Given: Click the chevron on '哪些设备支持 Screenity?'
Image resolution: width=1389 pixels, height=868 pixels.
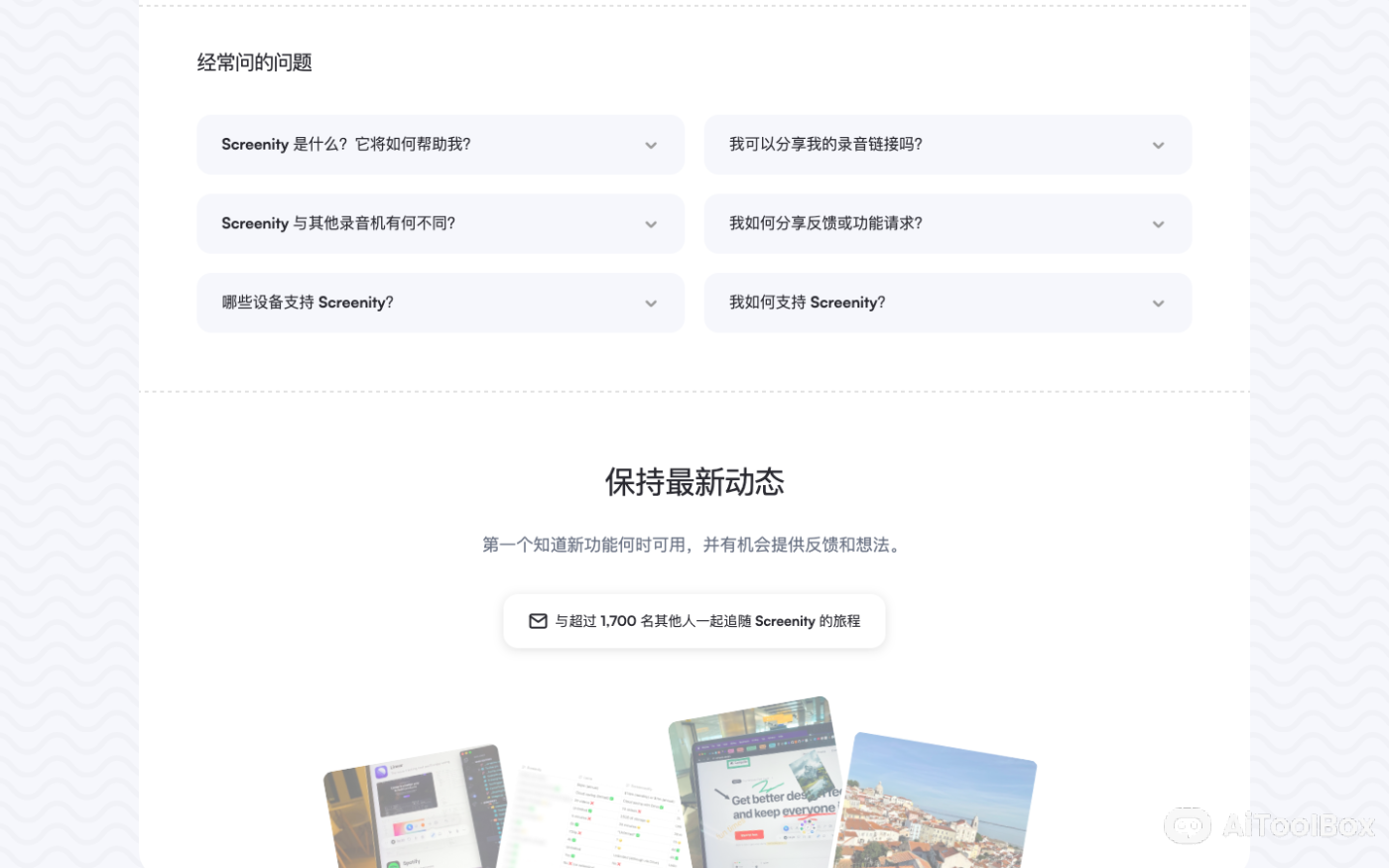Looking at the screenshot, I should [651, 303].
